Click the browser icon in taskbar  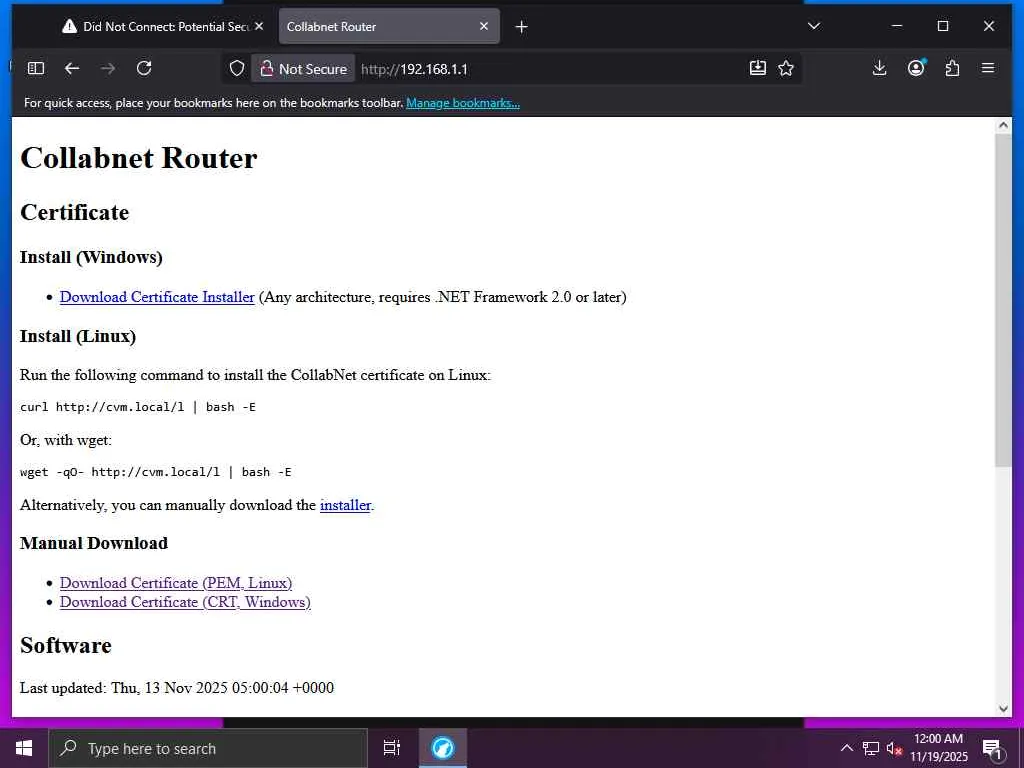443,748
